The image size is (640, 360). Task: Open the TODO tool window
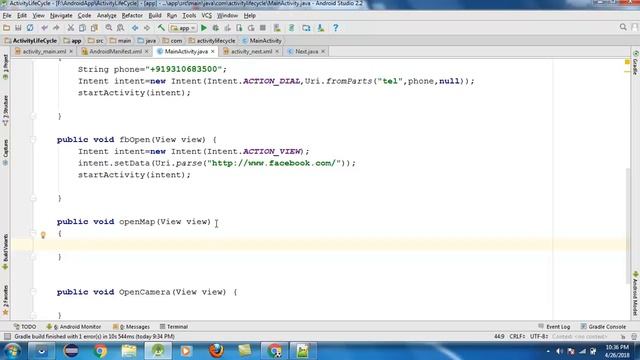pos(25,327)
